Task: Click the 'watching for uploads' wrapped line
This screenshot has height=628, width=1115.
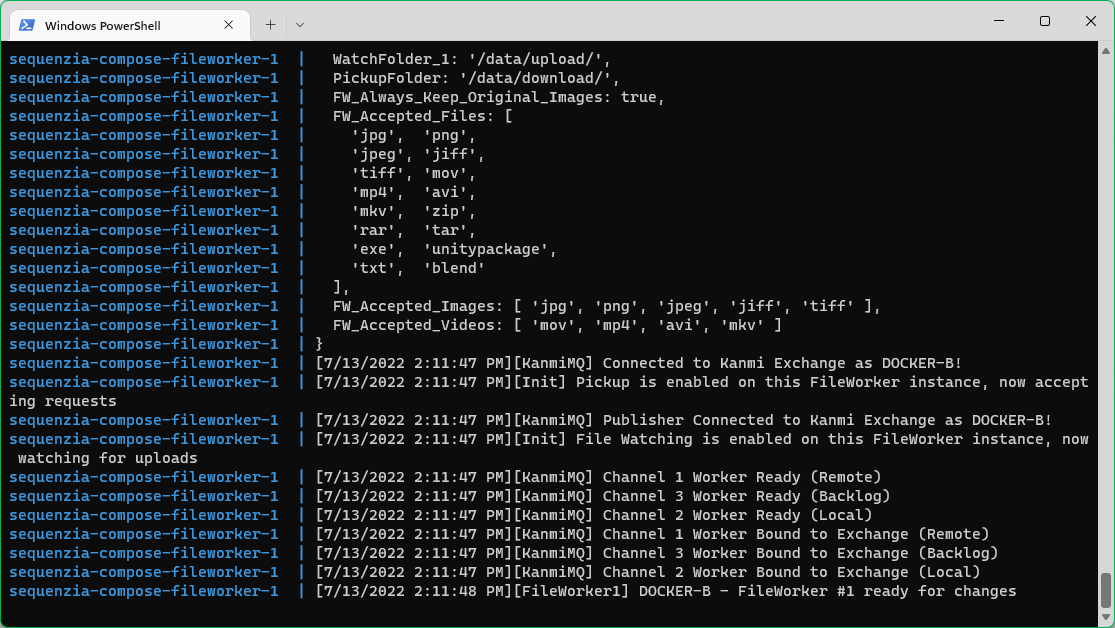Action: [x=107, y=459]
